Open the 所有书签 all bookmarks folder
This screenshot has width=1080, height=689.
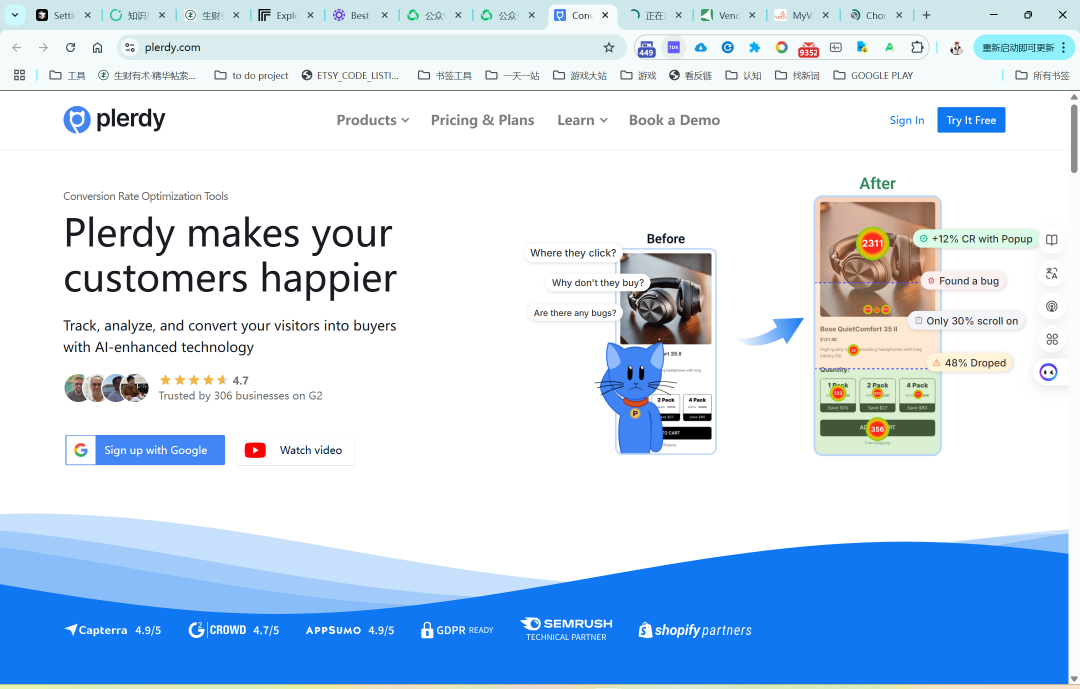(1042, 75)
